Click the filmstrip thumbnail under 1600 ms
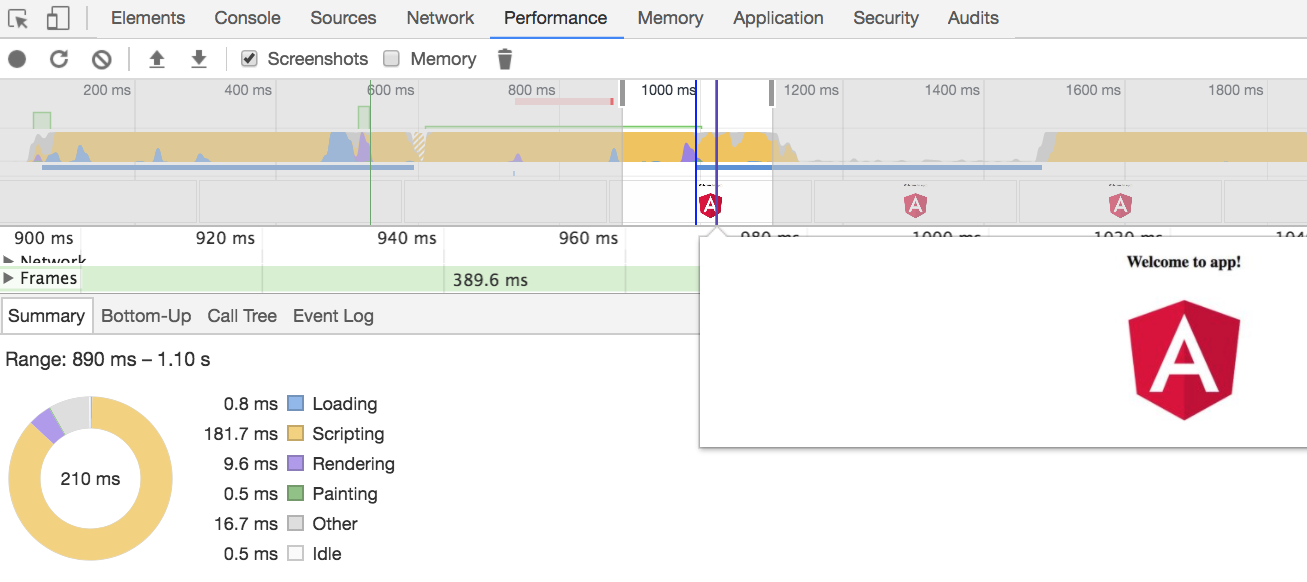Viewport: 1307px width, 582px height. pyautogui.click(x=1120, y=203)
